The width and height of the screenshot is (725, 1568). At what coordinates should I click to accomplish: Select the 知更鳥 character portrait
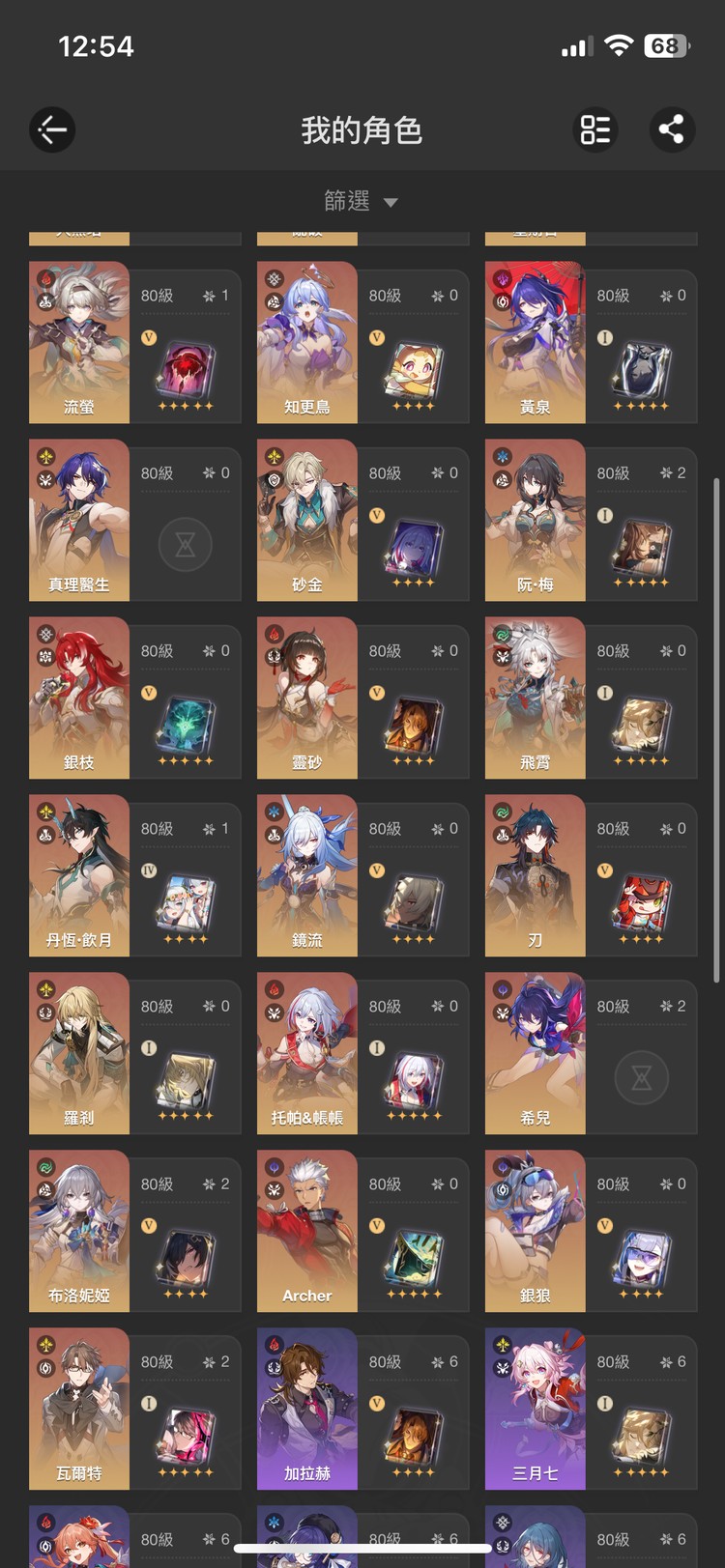pos(307,343)
